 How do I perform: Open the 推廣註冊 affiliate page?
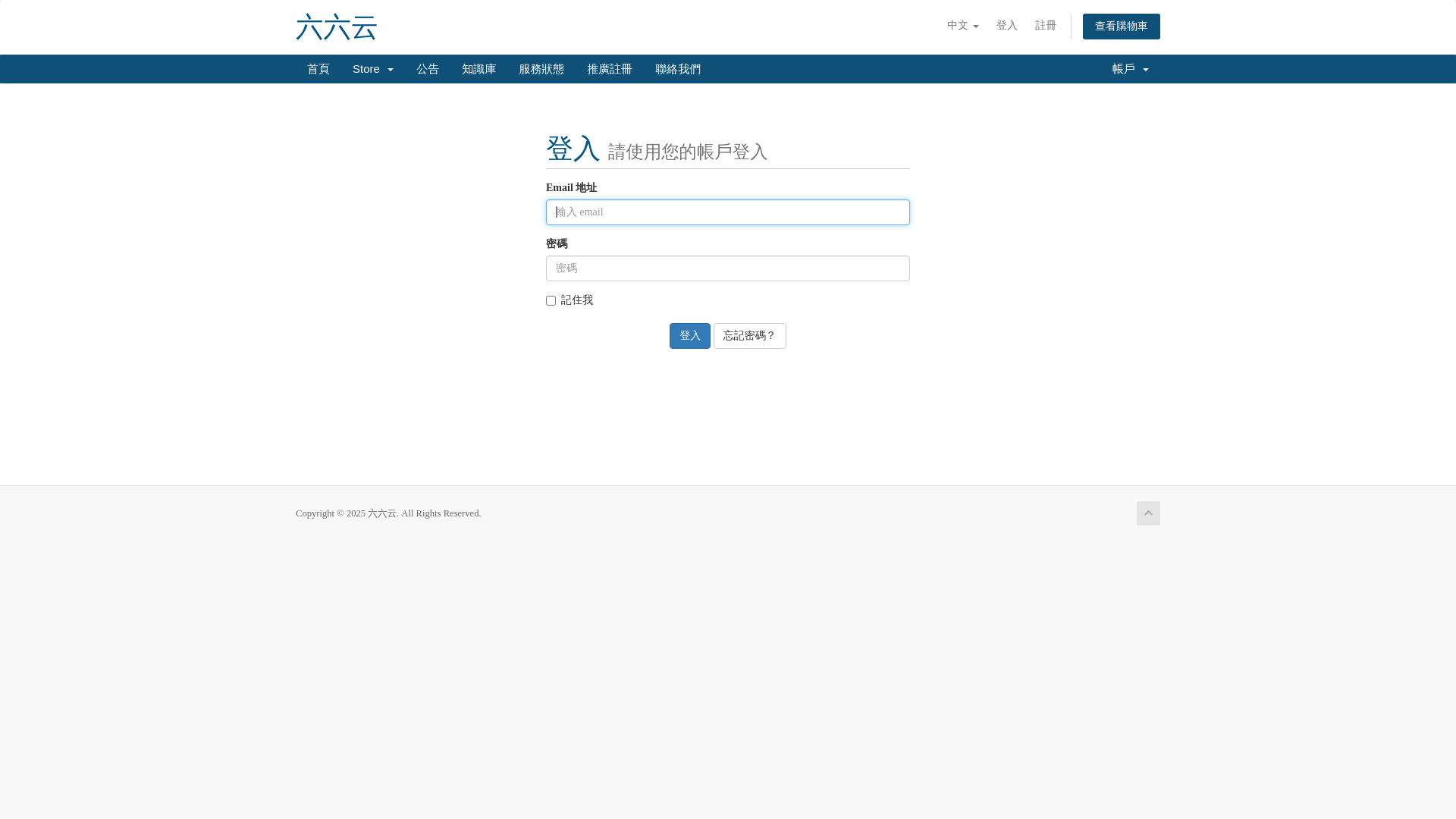(610, 69)
